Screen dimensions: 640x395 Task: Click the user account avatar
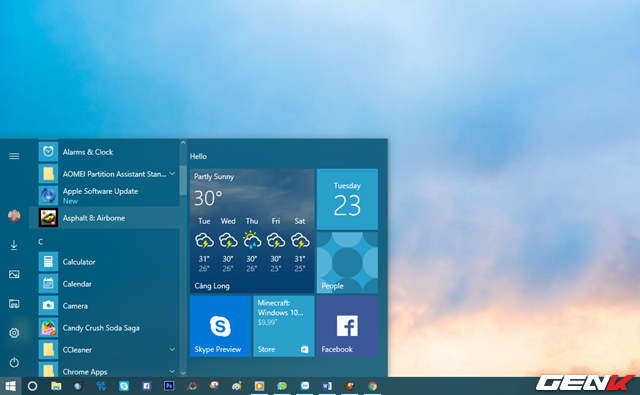pyautogui.click(x=14, y=215)
